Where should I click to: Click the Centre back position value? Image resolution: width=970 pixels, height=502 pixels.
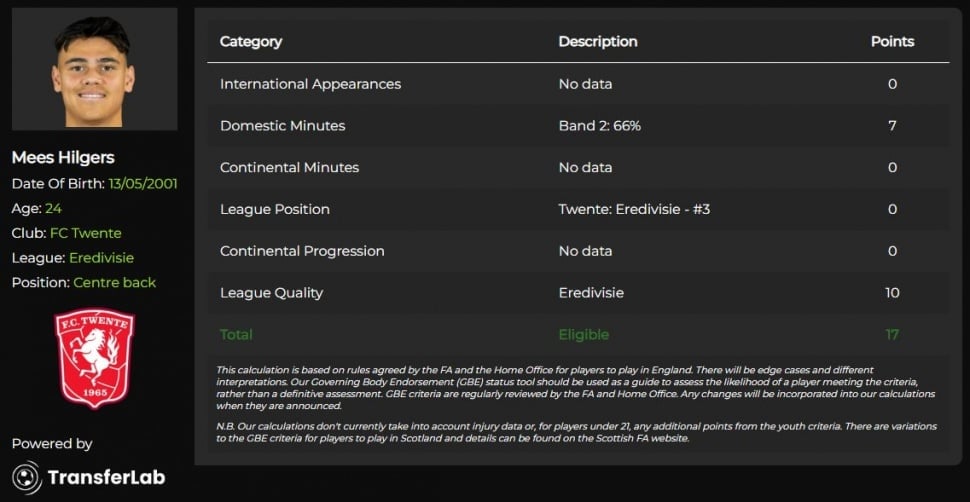(114, 283)
